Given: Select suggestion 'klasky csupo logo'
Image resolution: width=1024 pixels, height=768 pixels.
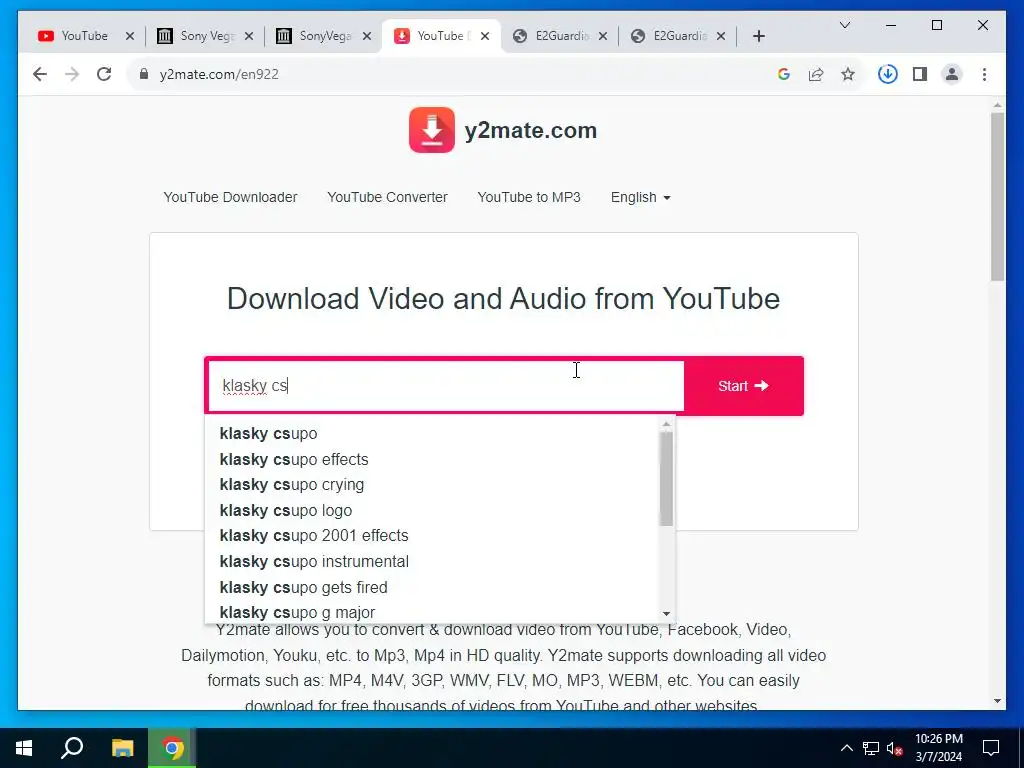Looking at the screenshot, I should point(432,511).
